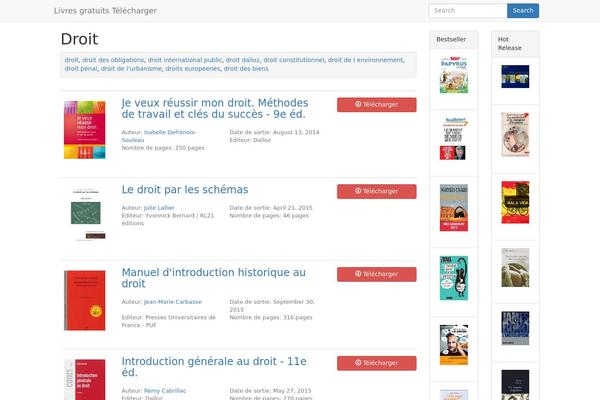
Task: Click cover of 'Introduction générale au droit'
Action: (x=85, y=380)
